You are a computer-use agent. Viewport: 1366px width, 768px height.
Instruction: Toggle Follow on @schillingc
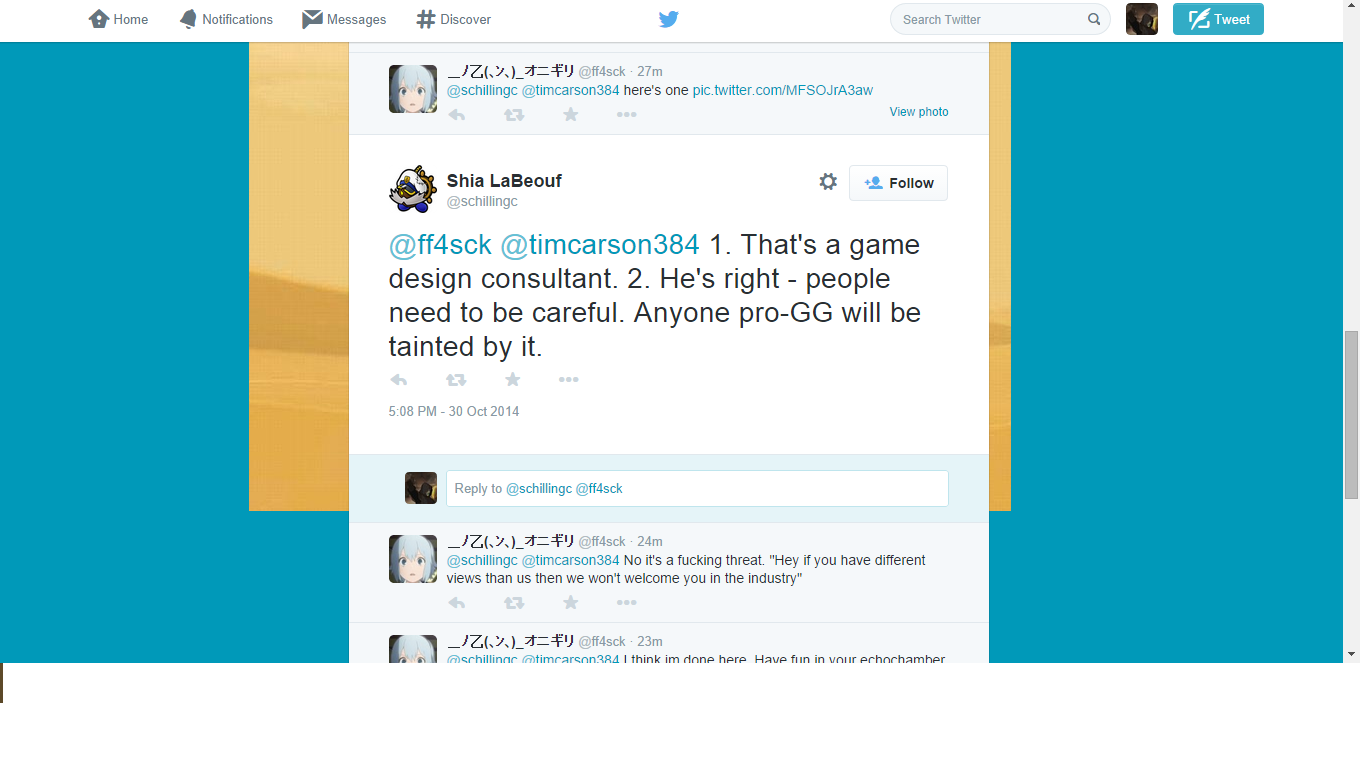pyautogui.click(x=897, y=183)
